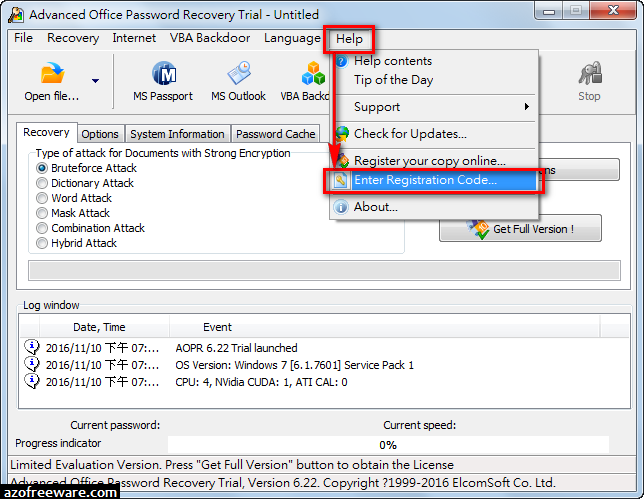The width and height of the screenshot is (644, 499).
Task: Select Tip of the Day
Action: point(433,80)
